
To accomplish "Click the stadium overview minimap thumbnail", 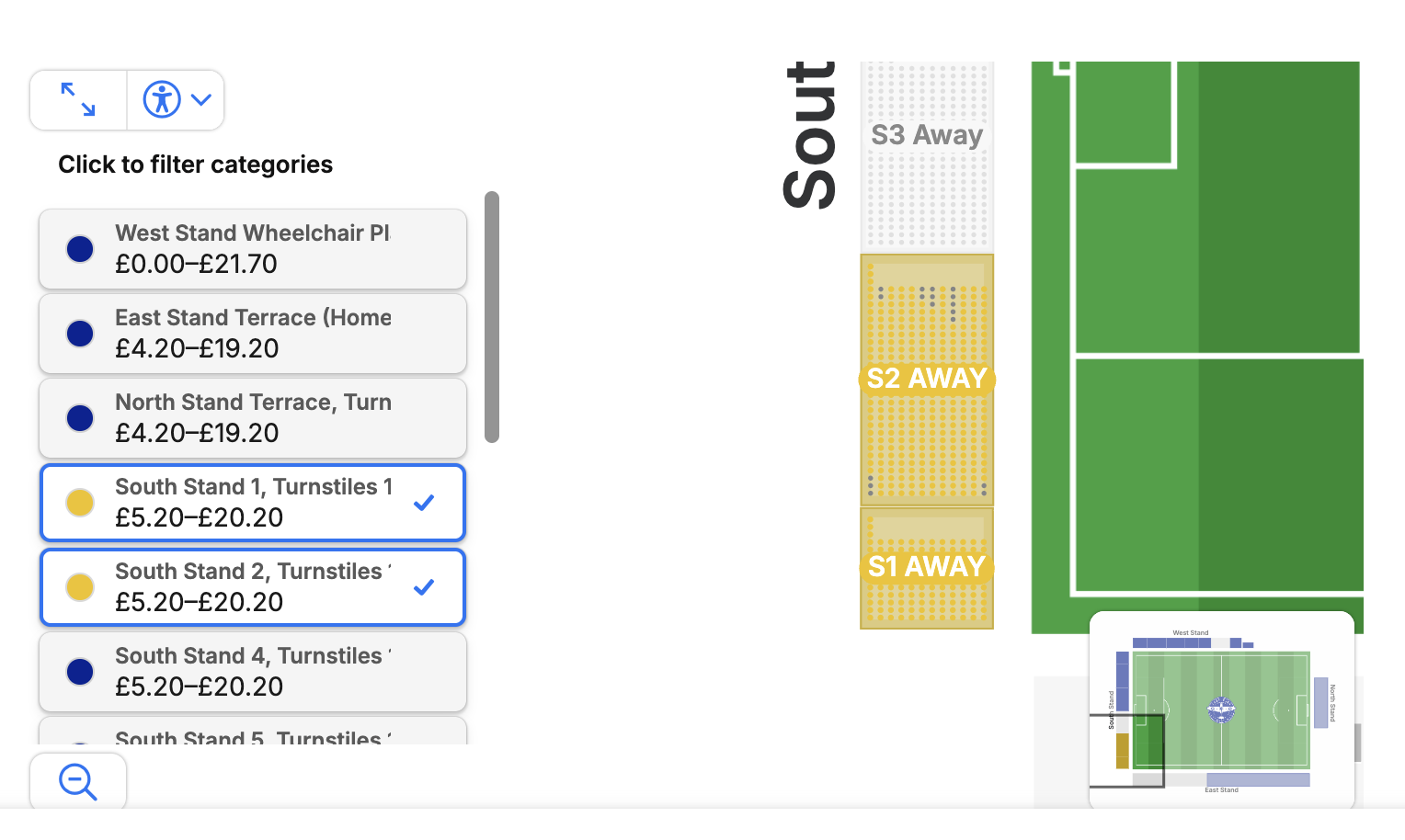I will point(1221,709).
